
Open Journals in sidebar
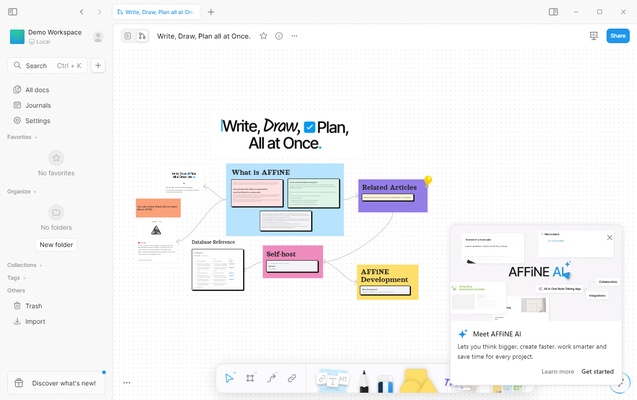38,105
